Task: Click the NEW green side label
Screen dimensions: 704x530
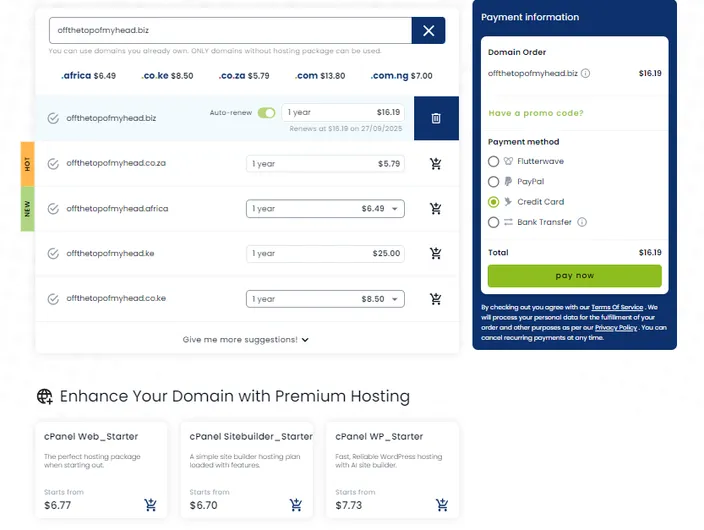Action: point(27,209)
